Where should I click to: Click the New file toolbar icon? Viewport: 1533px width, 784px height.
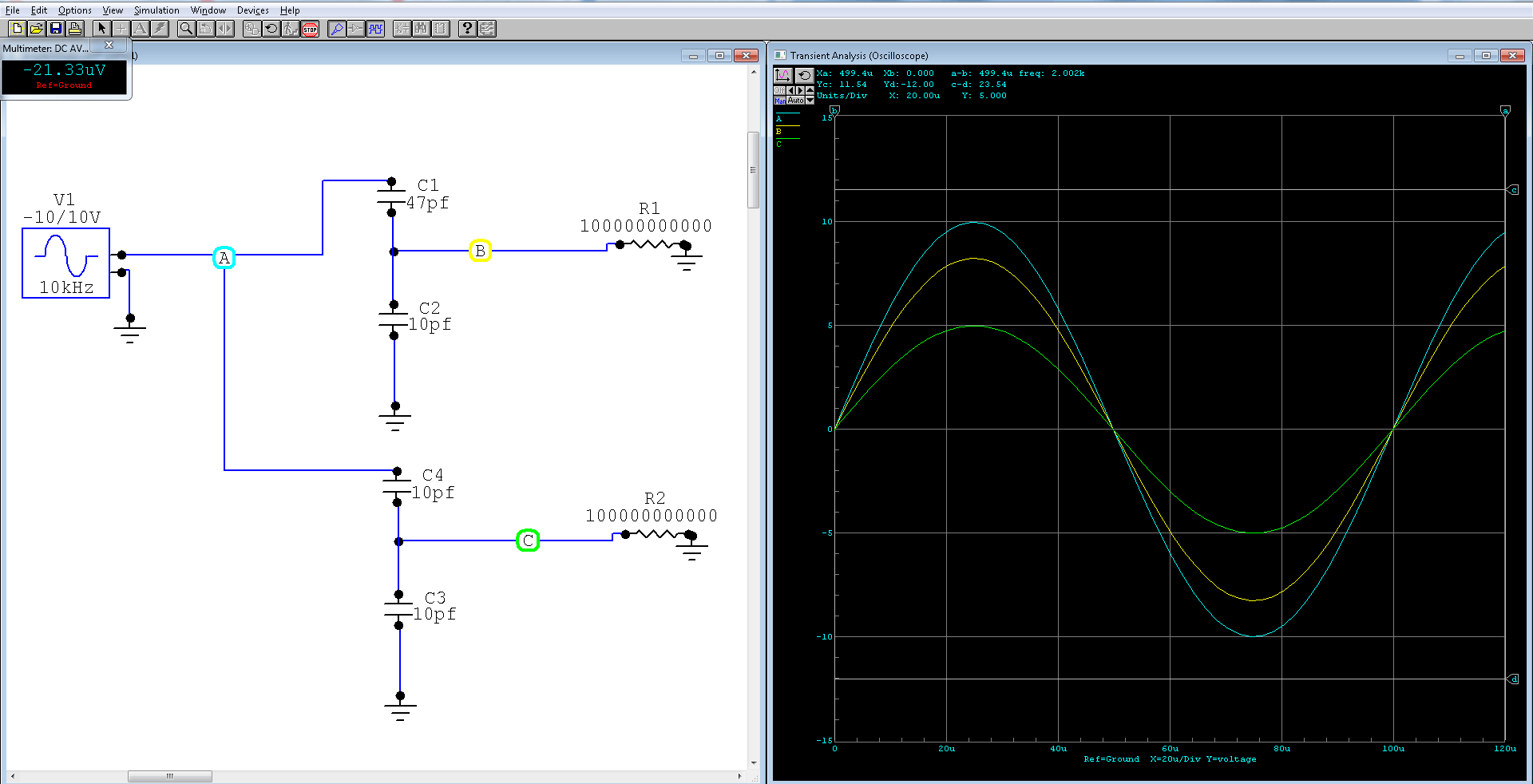click(x=17, y=29)
